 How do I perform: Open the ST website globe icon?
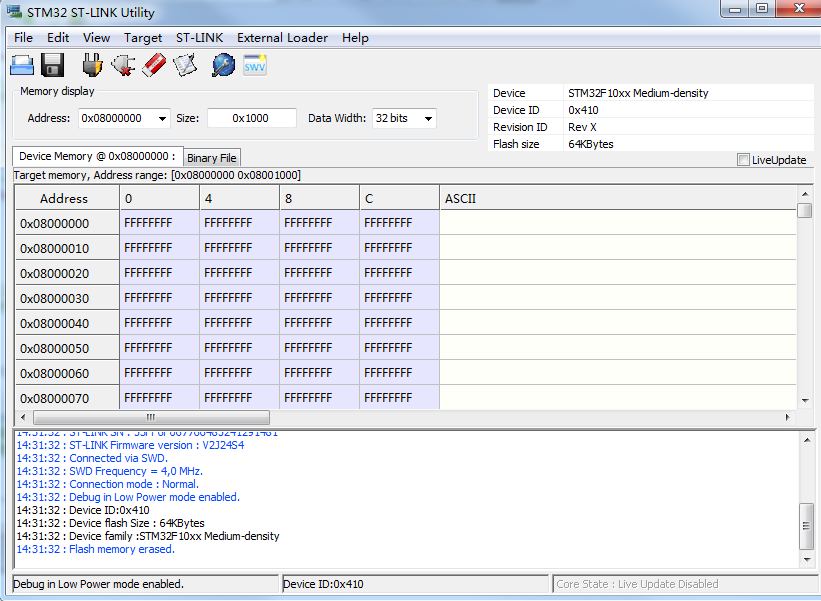pyautogui.click(x=224, y=65)
